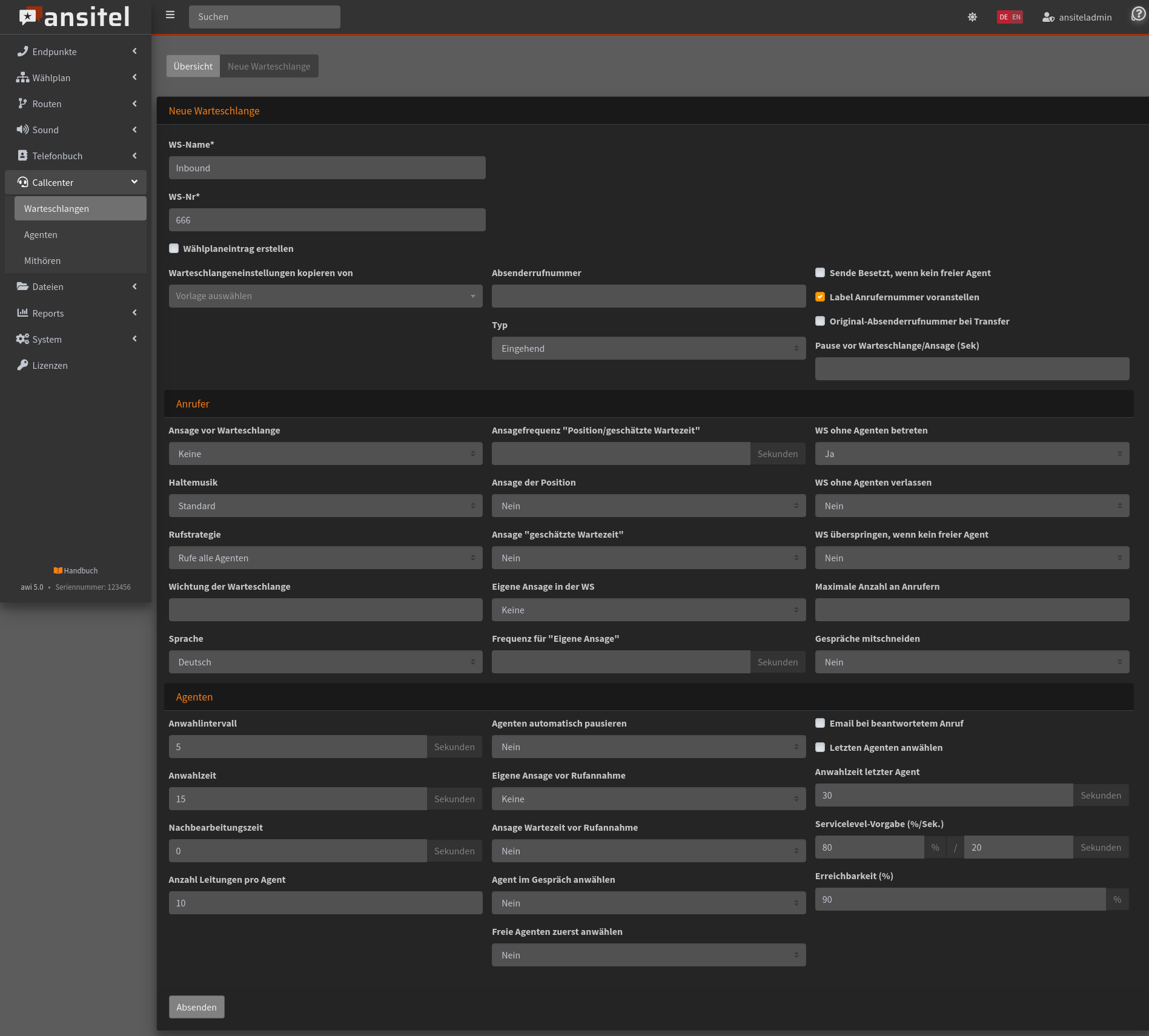Open the Vorlage auswählen dropdown

tap(325, 296)
